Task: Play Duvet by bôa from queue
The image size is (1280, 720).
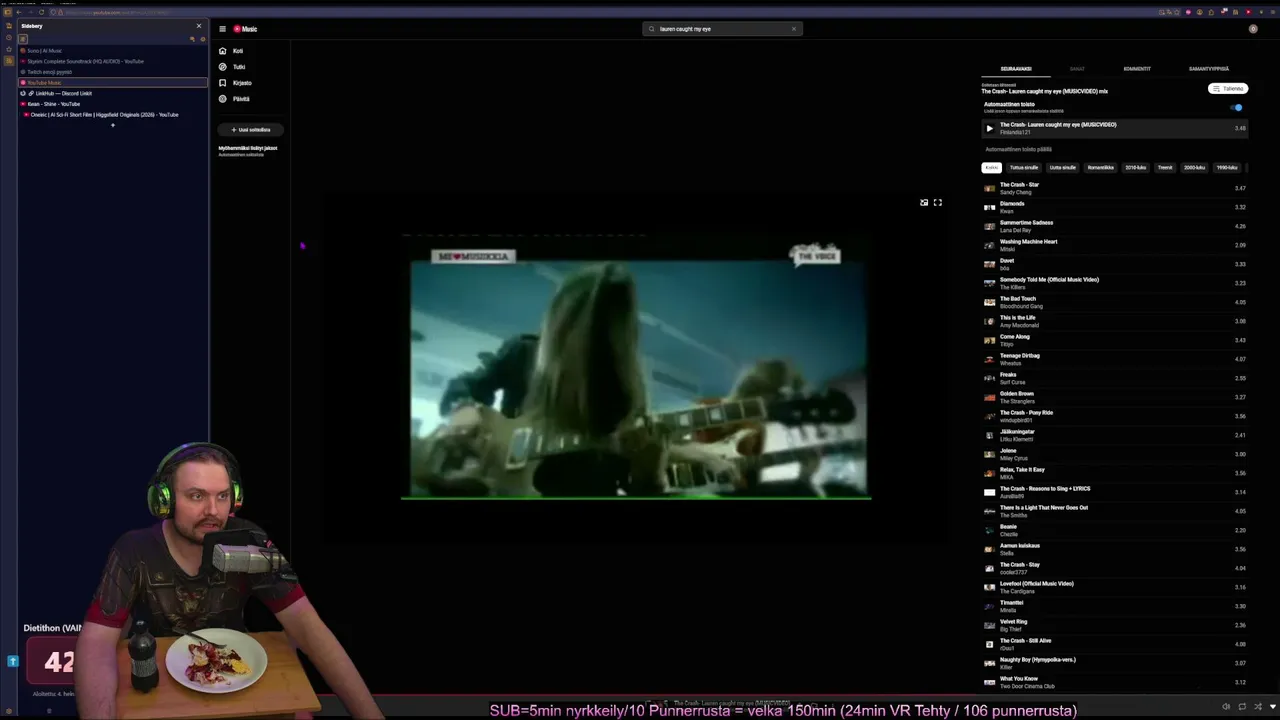Action: point(1115,264)
